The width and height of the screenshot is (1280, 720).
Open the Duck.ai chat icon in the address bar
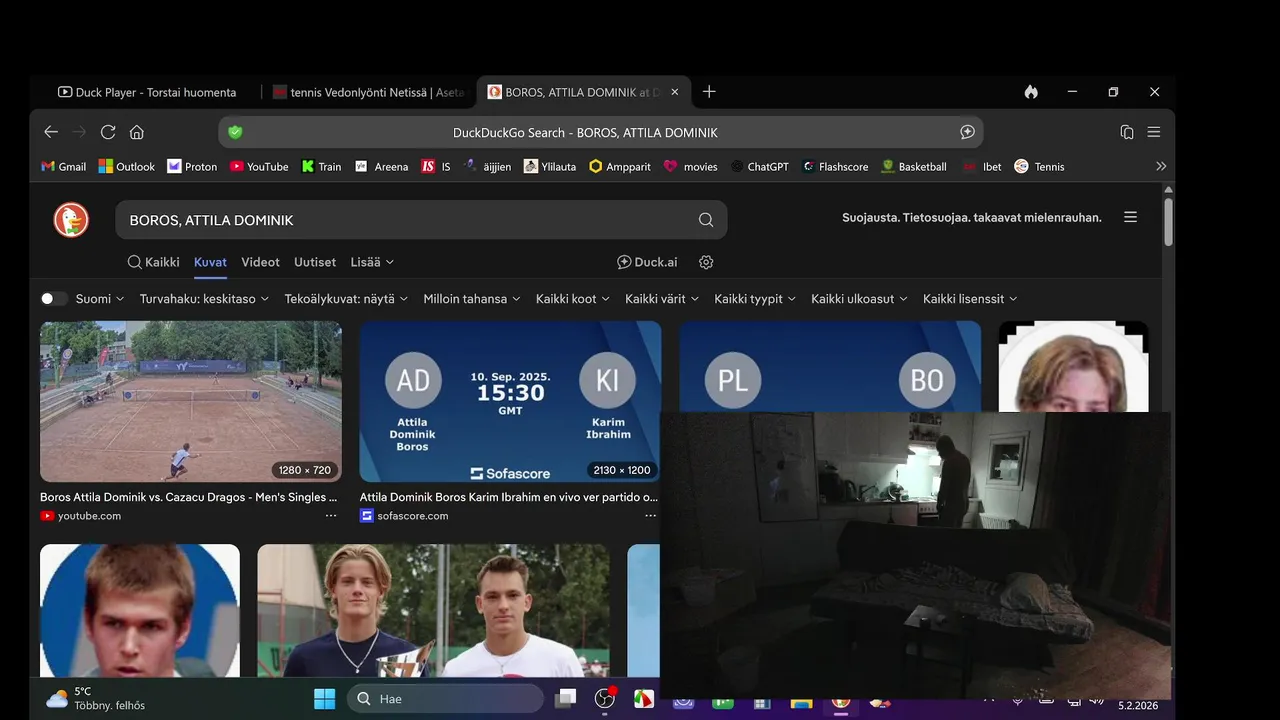(967, 132)
